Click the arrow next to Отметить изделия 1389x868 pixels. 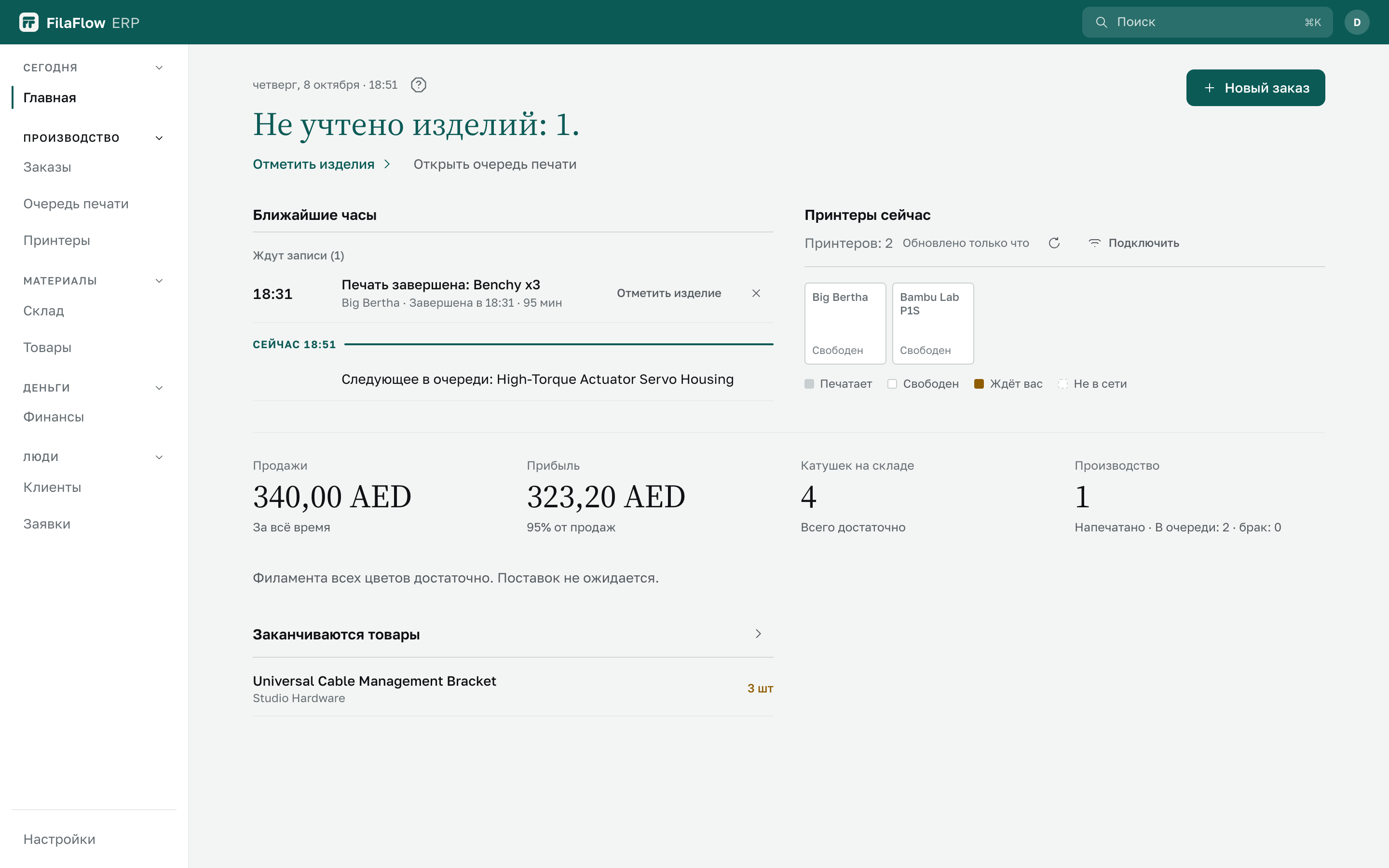[x=387, y=164]
